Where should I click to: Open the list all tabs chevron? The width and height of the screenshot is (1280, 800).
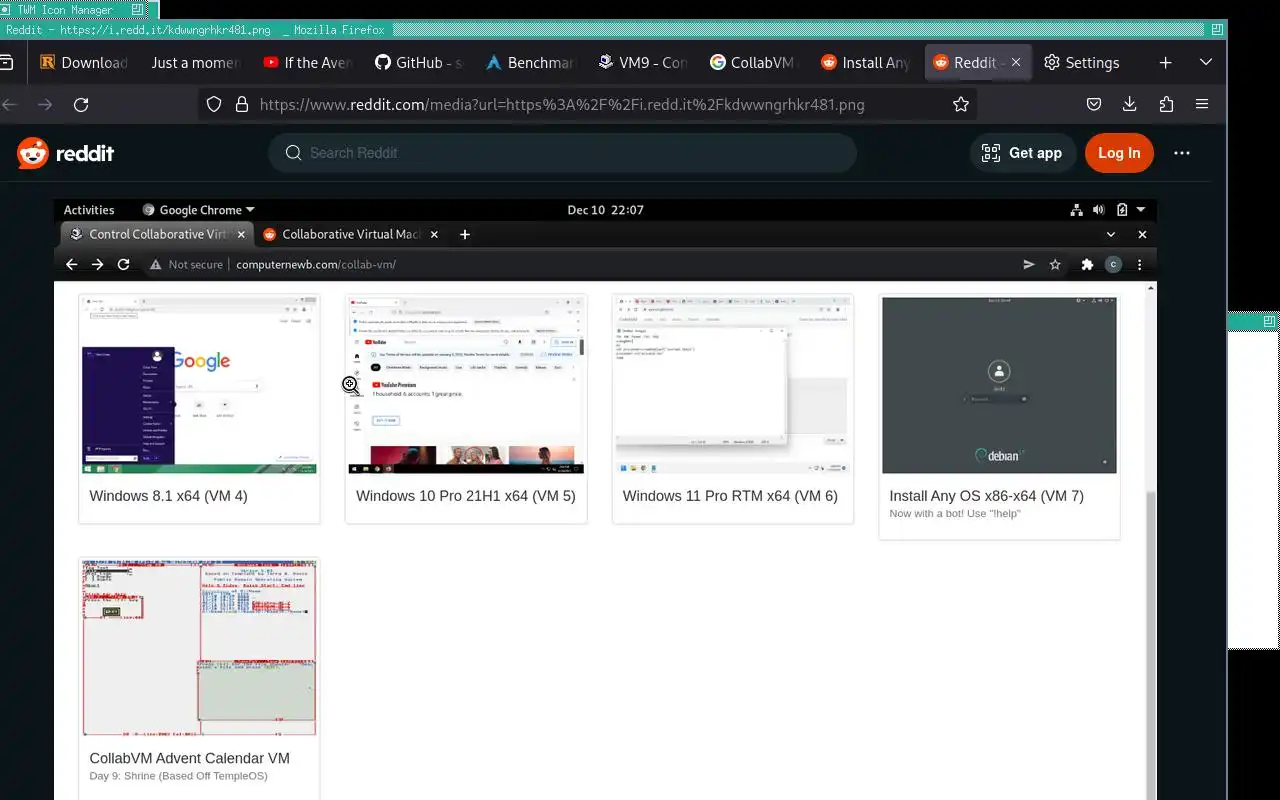1206,62
